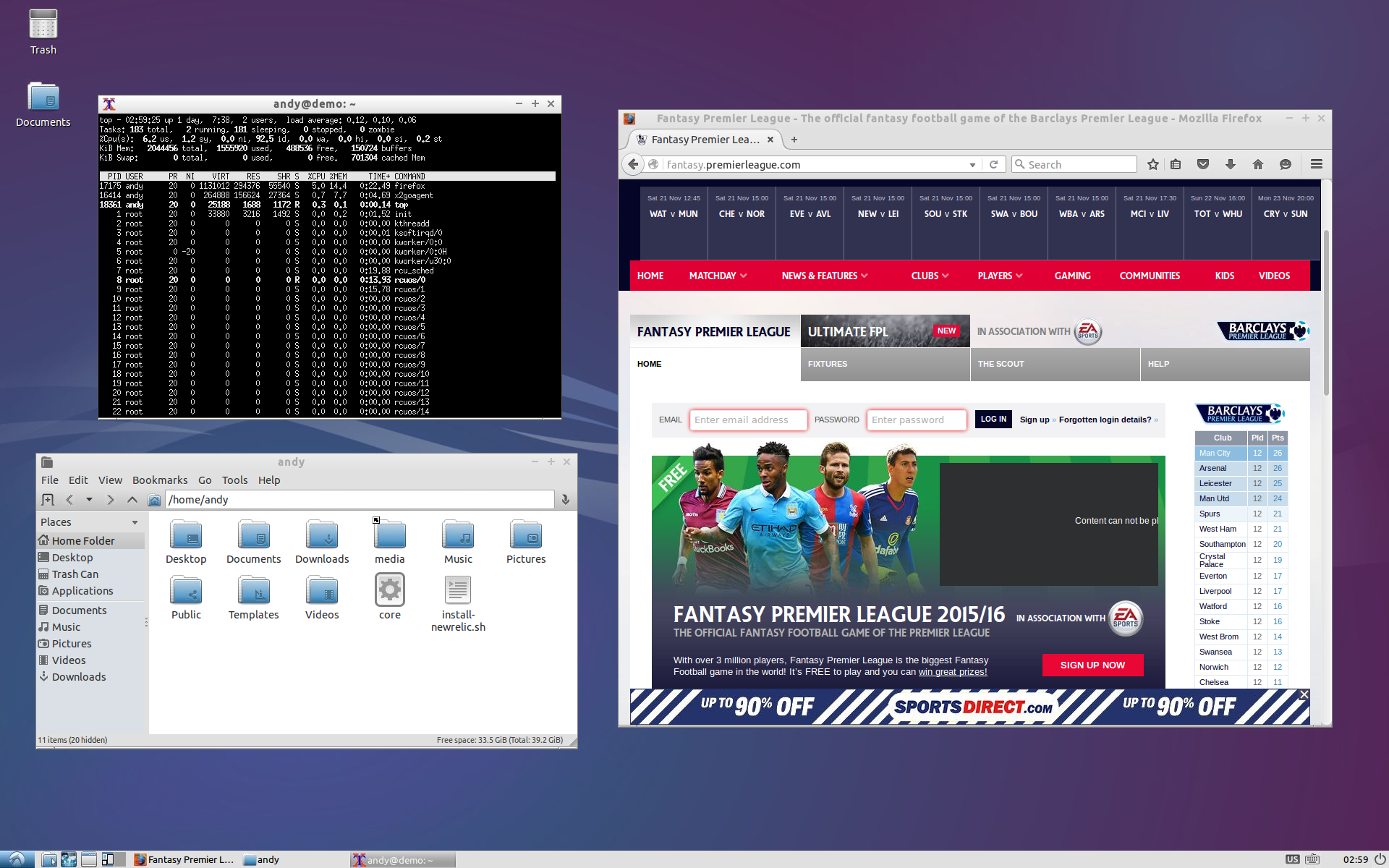The width and height of the screenshot is (1389, 868).
Task: Open GAMING in site navigation
Action: pyautogui.click(x=1072, y=276)
